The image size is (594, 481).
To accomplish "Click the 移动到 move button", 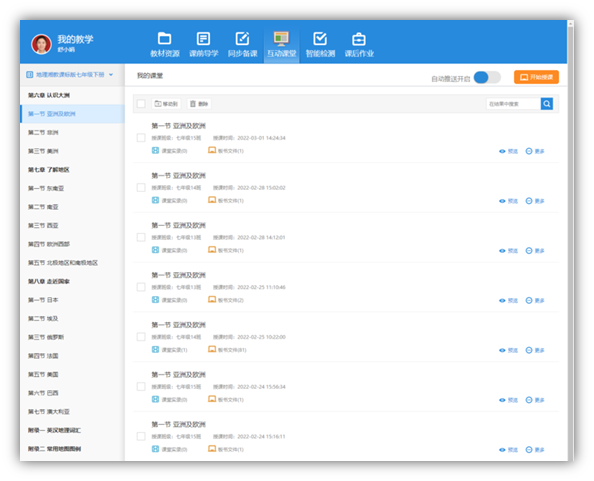I will coord(166,104).
